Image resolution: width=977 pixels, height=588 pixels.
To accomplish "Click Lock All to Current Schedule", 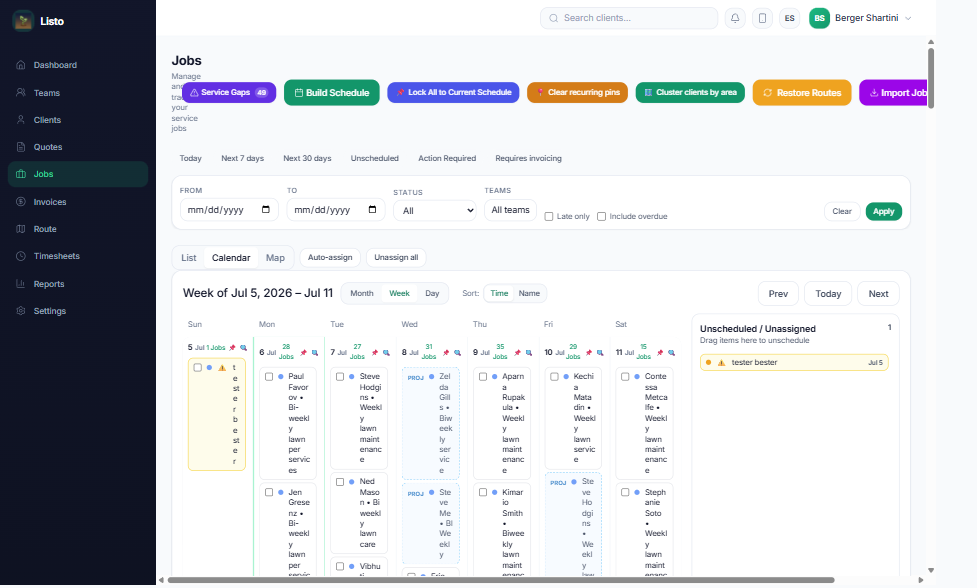I will [x=453, y=92].
